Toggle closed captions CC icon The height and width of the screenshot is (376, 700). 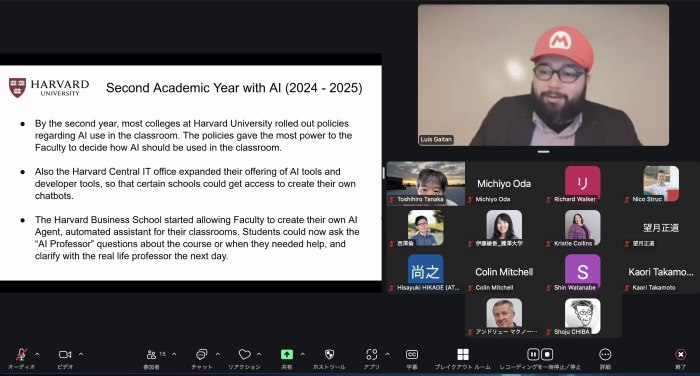point(412,355)
